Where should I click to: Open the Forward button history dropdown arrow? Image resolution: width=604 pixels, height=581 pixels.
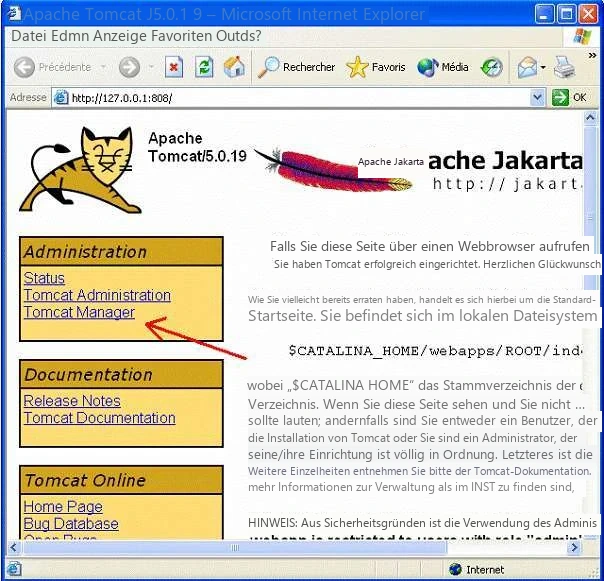[x=151, y=67]
